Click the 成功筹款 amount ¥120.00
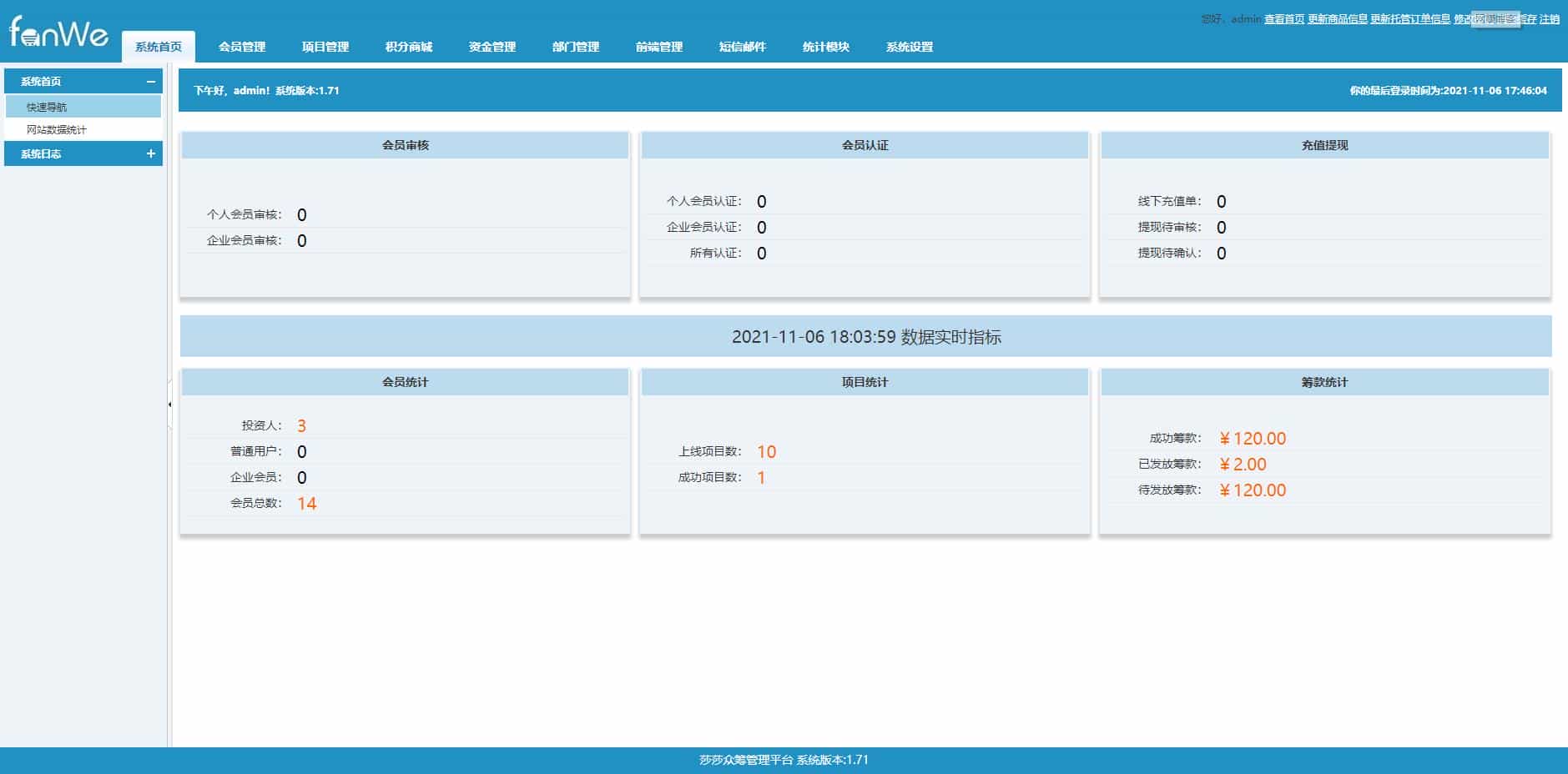Viewport: 1568px width, 774px height. [x=1253, y=439]
